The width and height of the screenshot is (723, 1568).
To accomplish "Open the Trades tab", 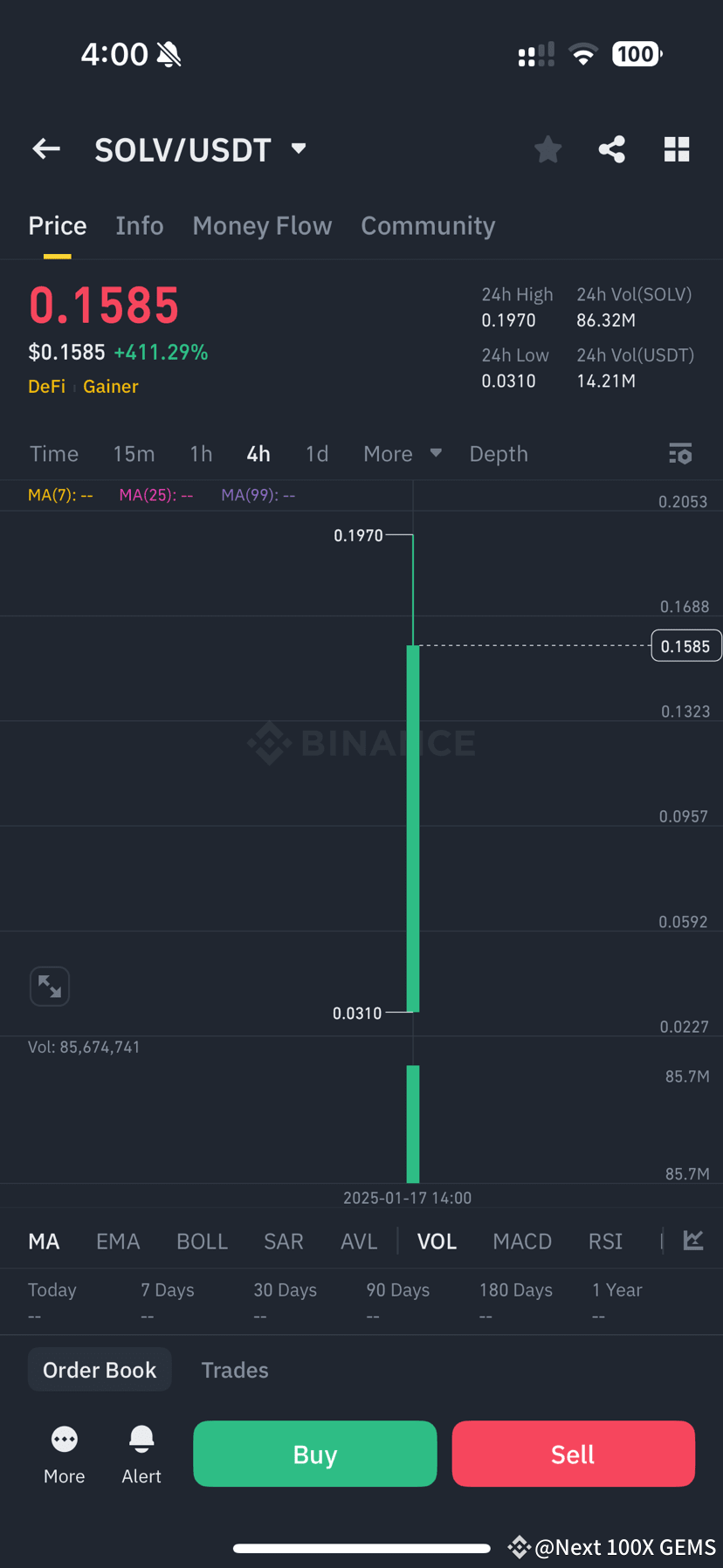I will (x=234, y=1369).
